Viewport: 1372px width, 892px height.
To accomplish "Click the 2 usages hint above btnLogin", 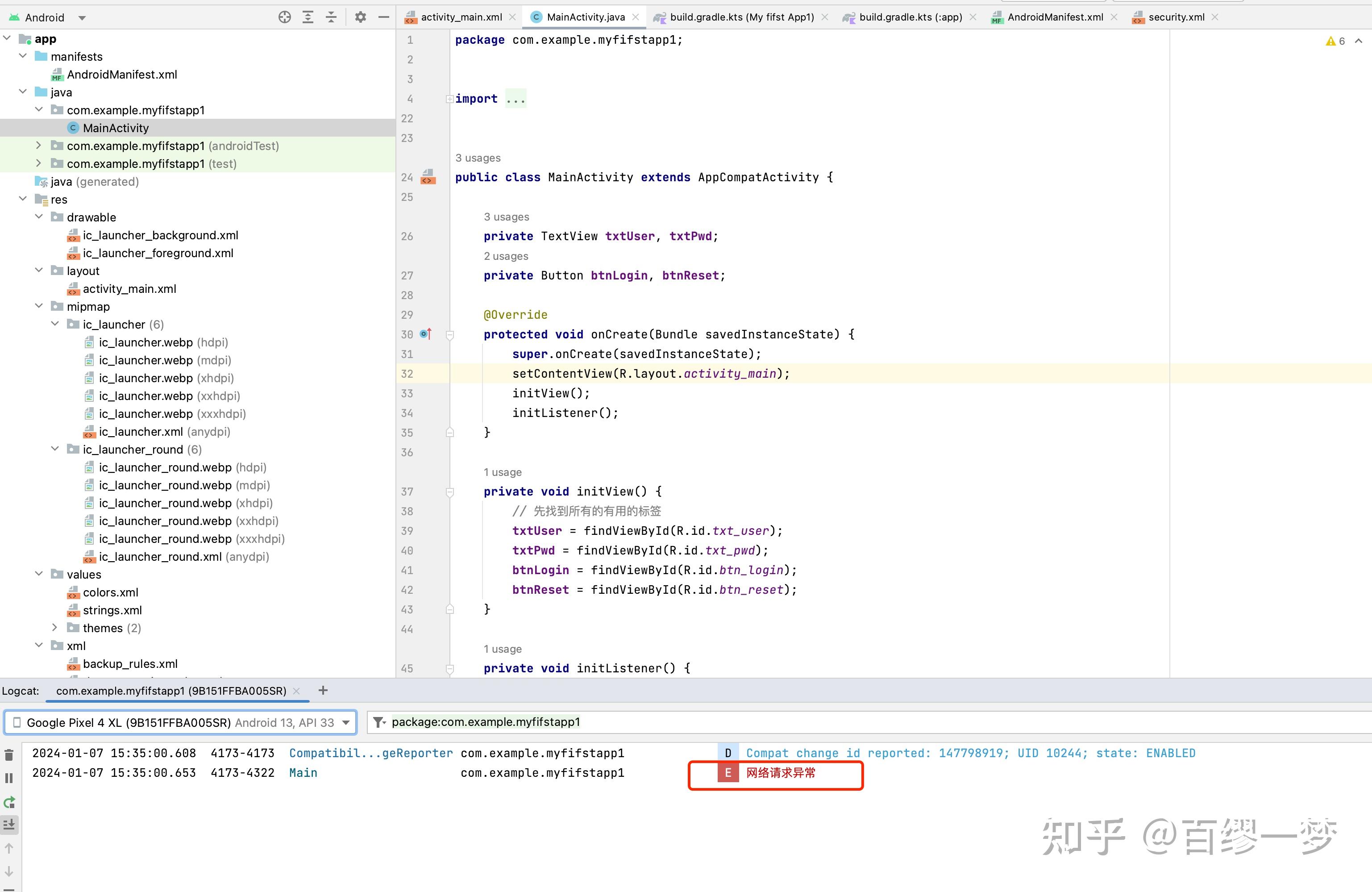I will tap(506, 256).
